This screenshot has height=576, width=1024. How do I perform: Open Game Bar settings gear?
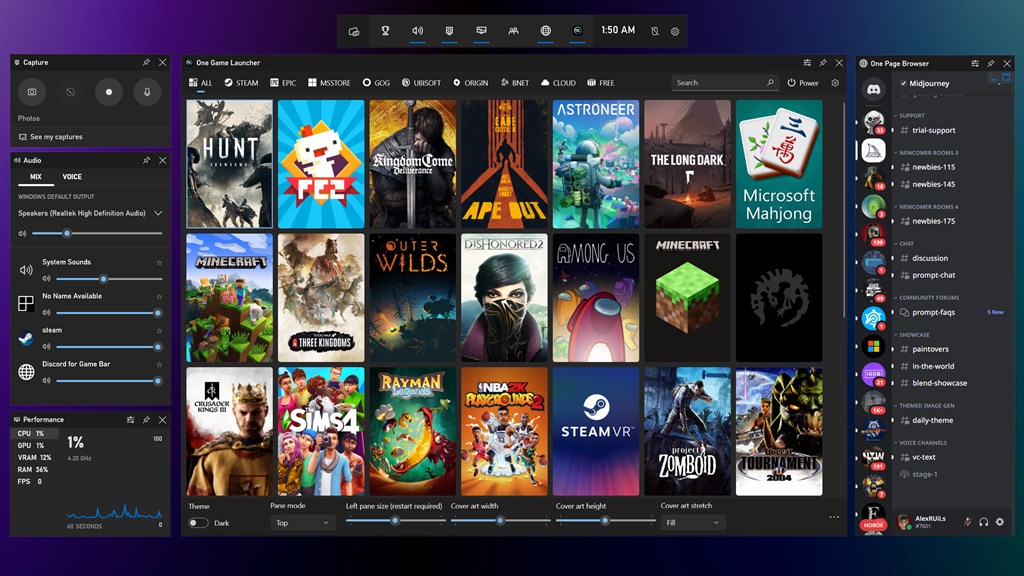point(675,31)
